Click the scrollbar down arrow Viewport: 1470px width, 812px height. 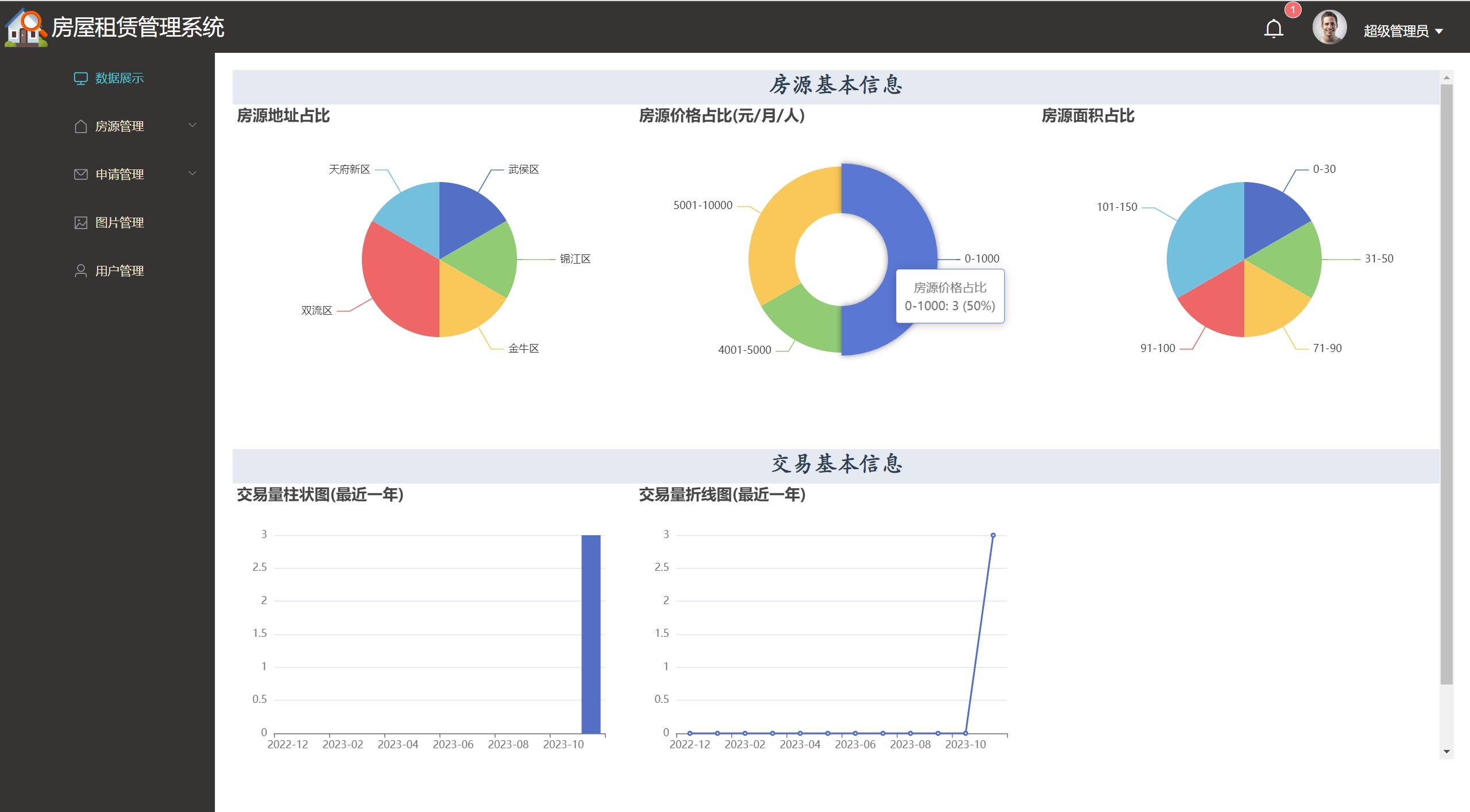pos(1446,751)
